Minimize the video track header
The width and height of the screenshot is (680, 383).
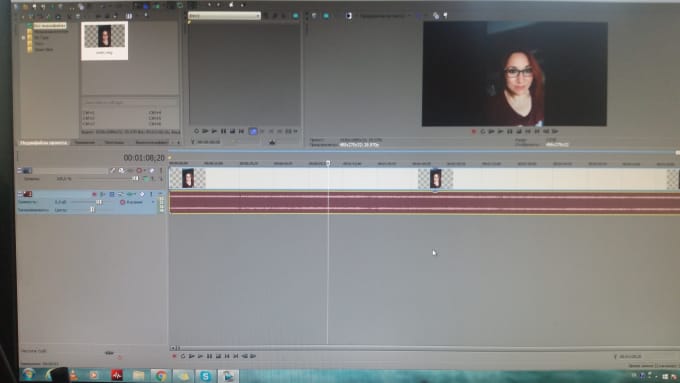(20, 170)
